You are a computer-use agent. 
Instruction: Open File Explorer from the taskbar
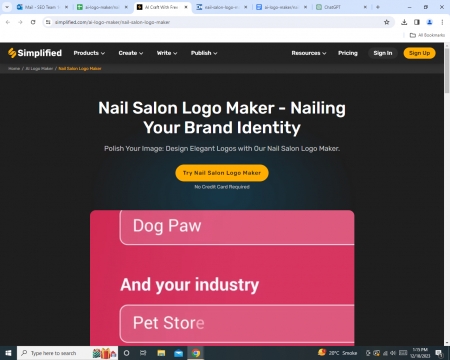point(161,353)
